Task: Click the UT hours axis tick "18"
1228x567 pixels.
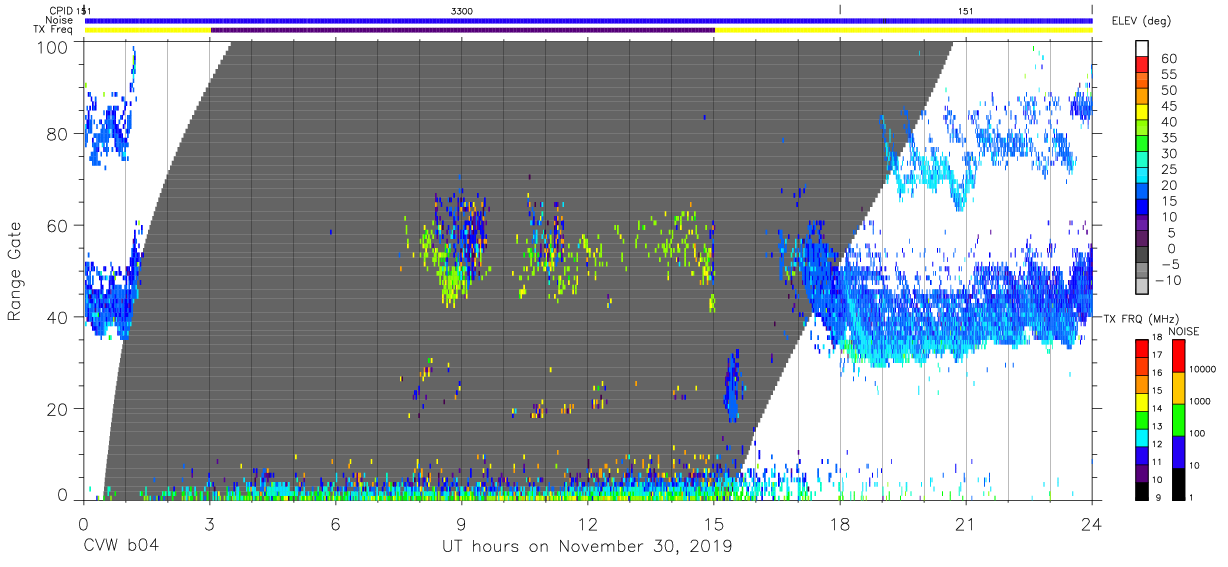Action: (840, 522)
